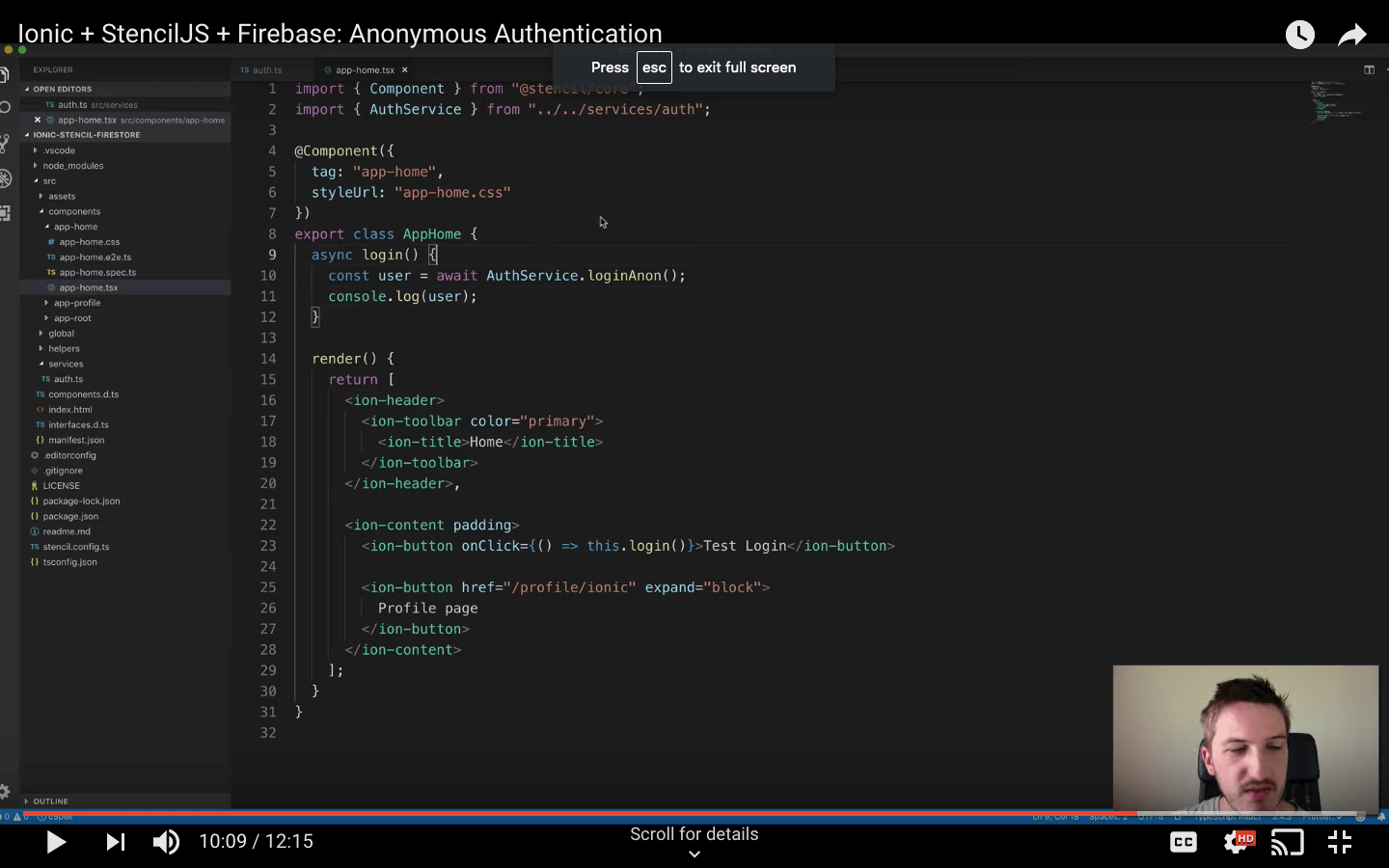Open app-home.e2e.ts in the file tree

coord(95,258)
